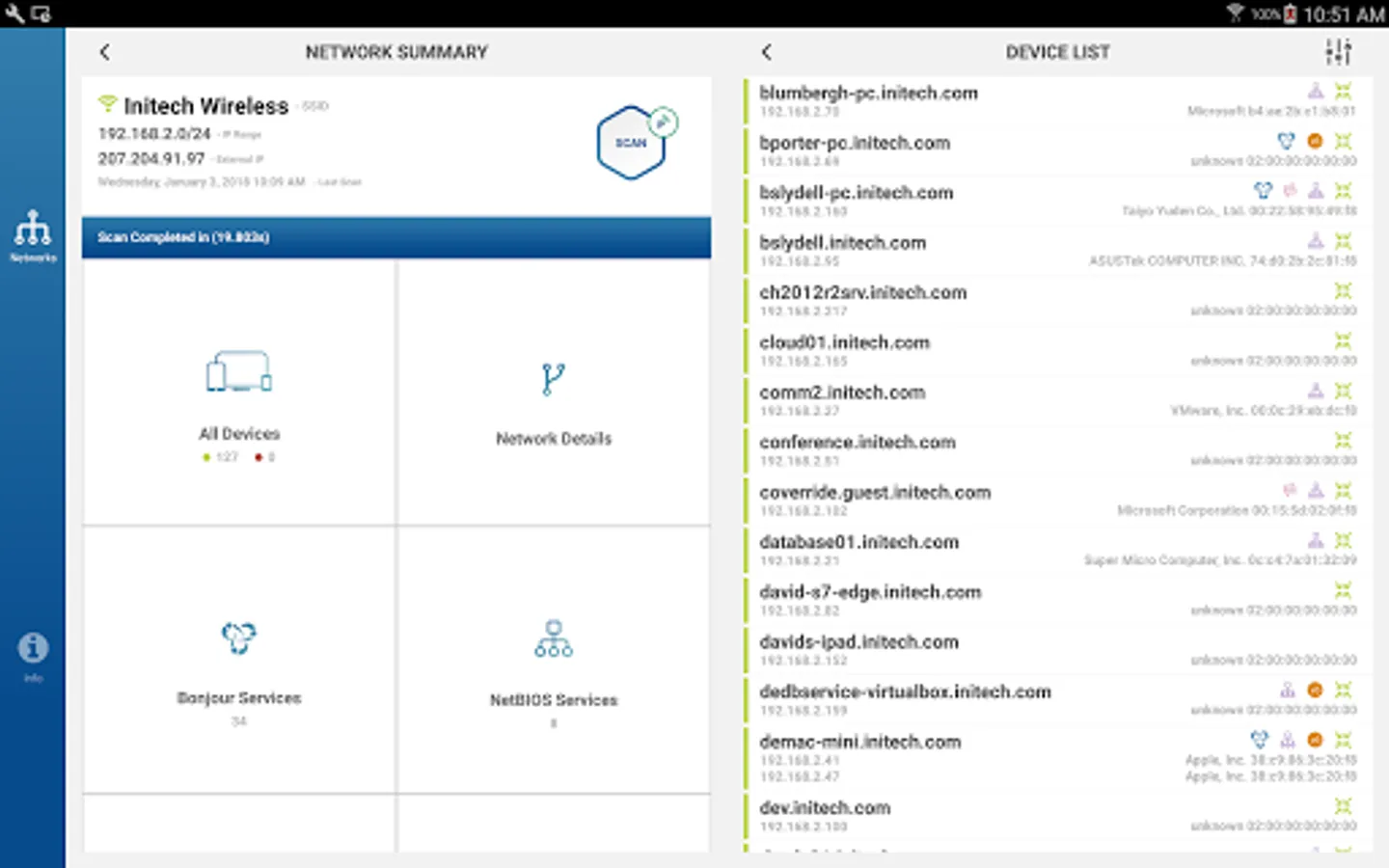The height and width of the screenshot is (868, 1389).
Task: Go back from Device List
Action: coord(767,52)
